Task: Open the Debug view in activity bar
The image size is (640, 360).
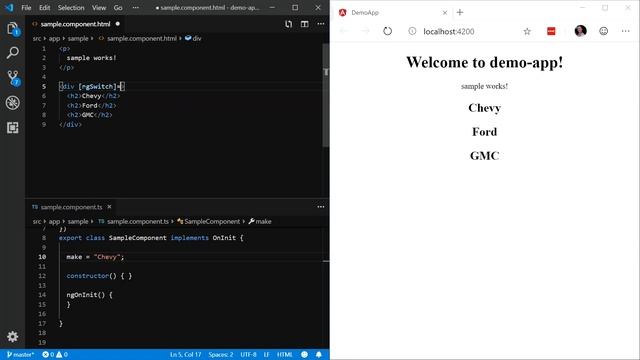Action: (12, 102)
